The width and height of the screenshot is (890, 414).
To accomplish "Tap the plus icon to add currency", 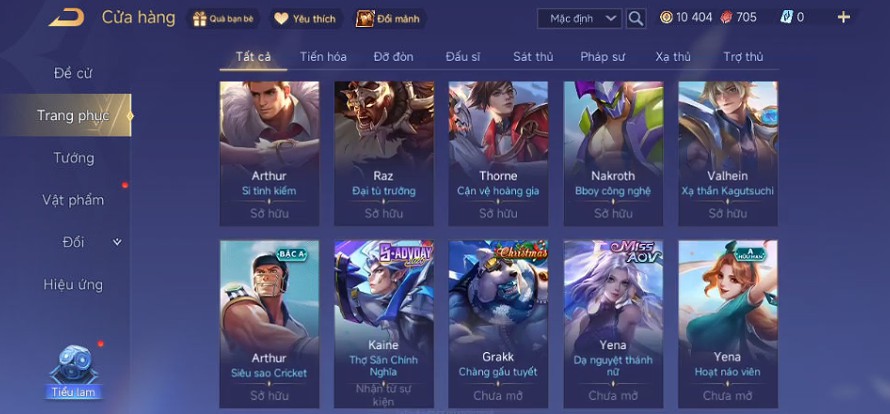I will tap(844, 17).
